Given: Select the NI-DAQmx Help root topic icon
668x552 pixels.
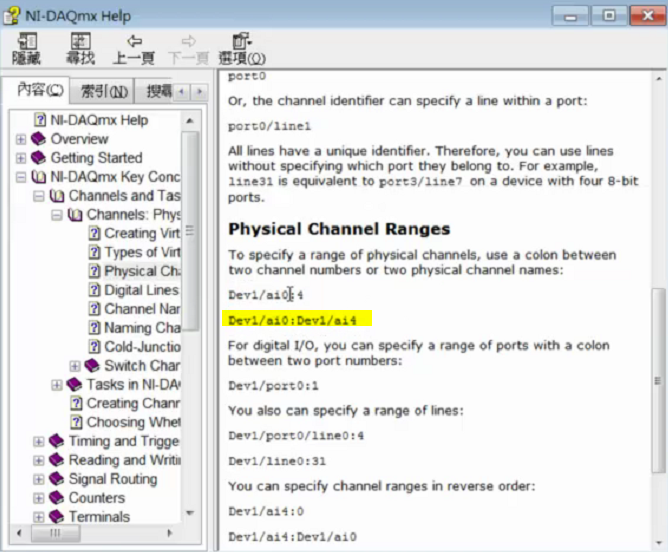Looking at the screenshot, I should [40, 120].
